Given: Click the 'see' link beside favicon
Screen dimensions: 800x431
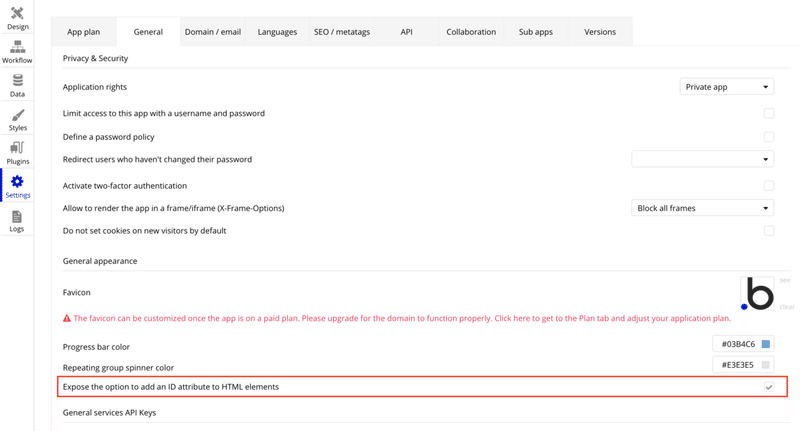Looking at the screenshot, I should point(785,280).
